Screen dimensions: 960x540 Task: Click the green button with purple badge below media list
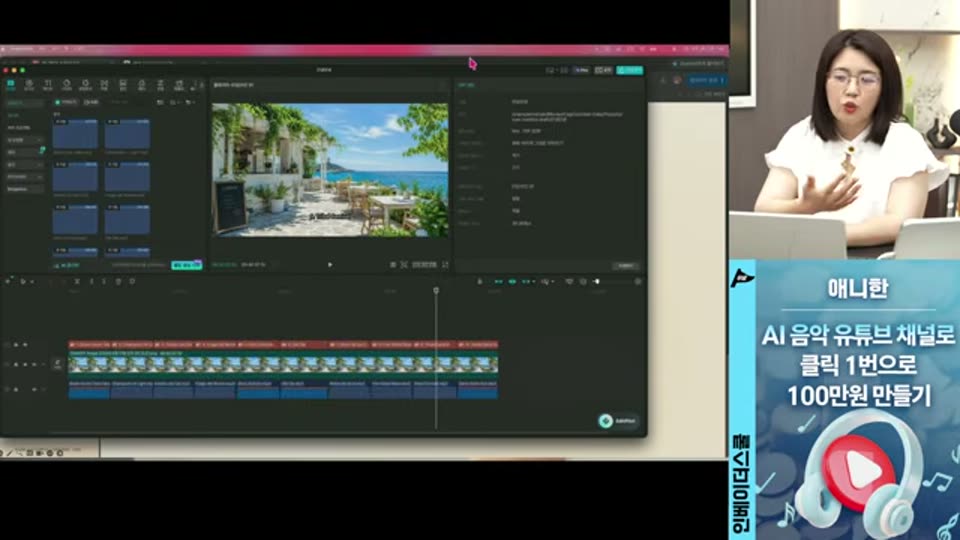pos(187,265)
